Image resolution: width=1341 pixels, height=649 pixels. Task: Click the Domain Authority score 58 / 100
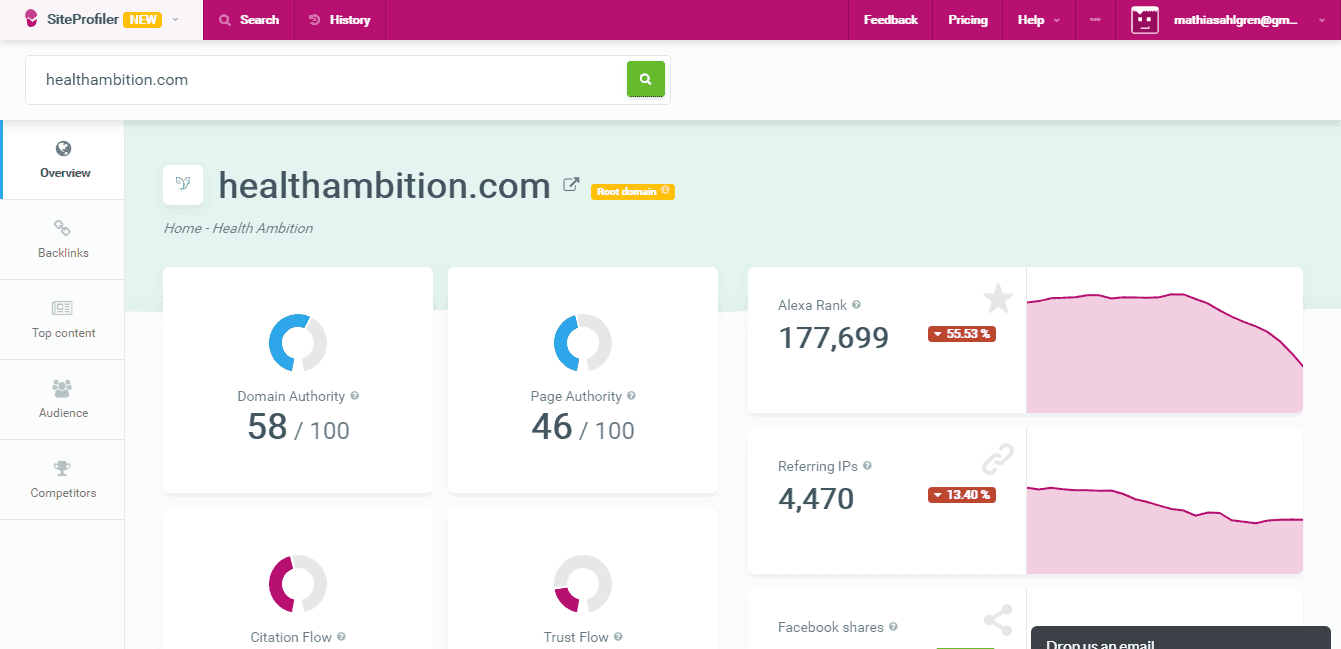pyautogui.click(x=298, y=428)
